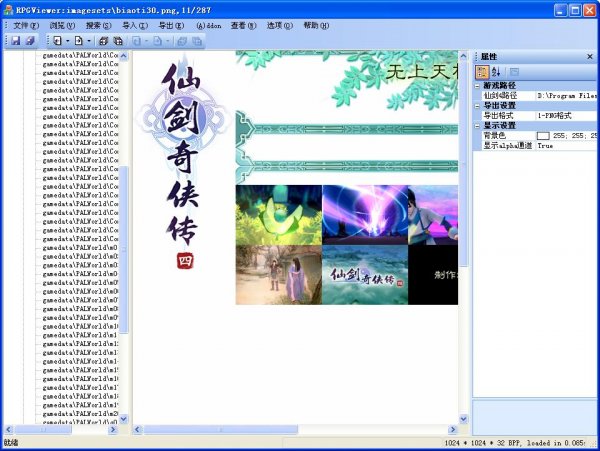The image size is (600, 451).
Task: Click the white 背景色 color swatch
Action: click(x=543, y=136)
